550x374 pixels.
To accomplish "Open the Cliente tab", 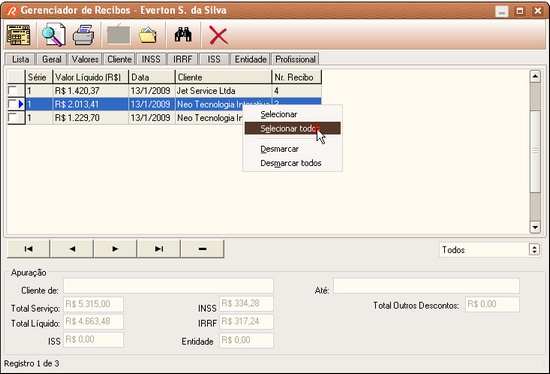I will pyautogui.click(x=119, y=59).
